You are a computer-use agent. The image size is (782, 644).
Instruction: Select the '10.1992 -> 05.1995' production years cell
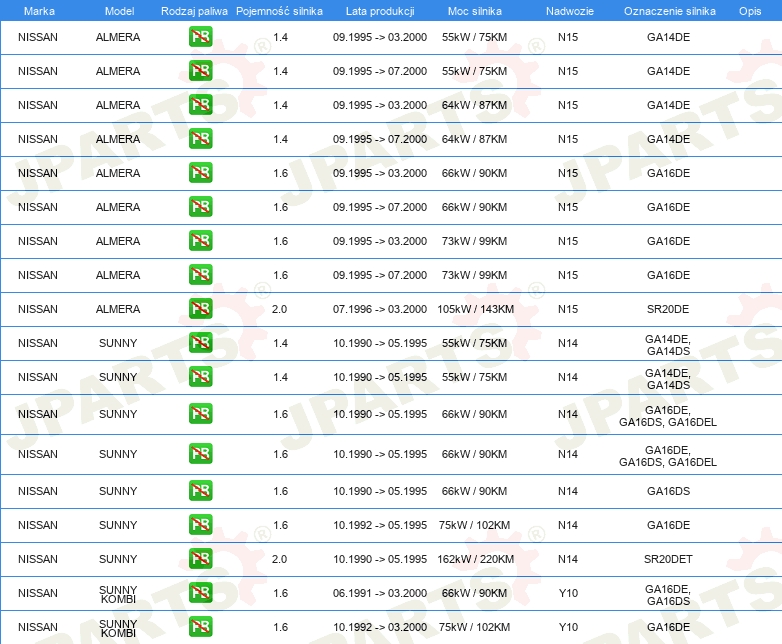pos(380,525)
